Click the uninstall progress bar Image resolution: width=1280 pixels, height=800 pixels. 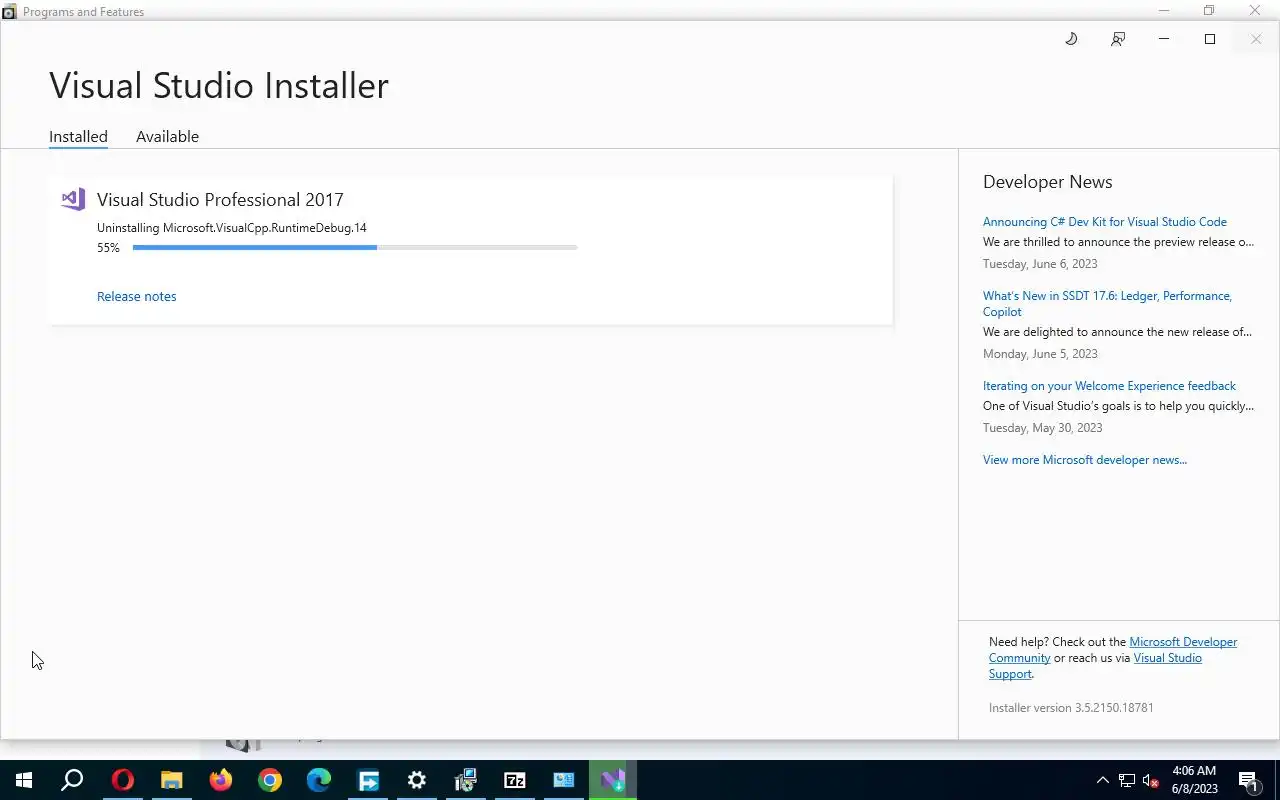coord(355,247)
